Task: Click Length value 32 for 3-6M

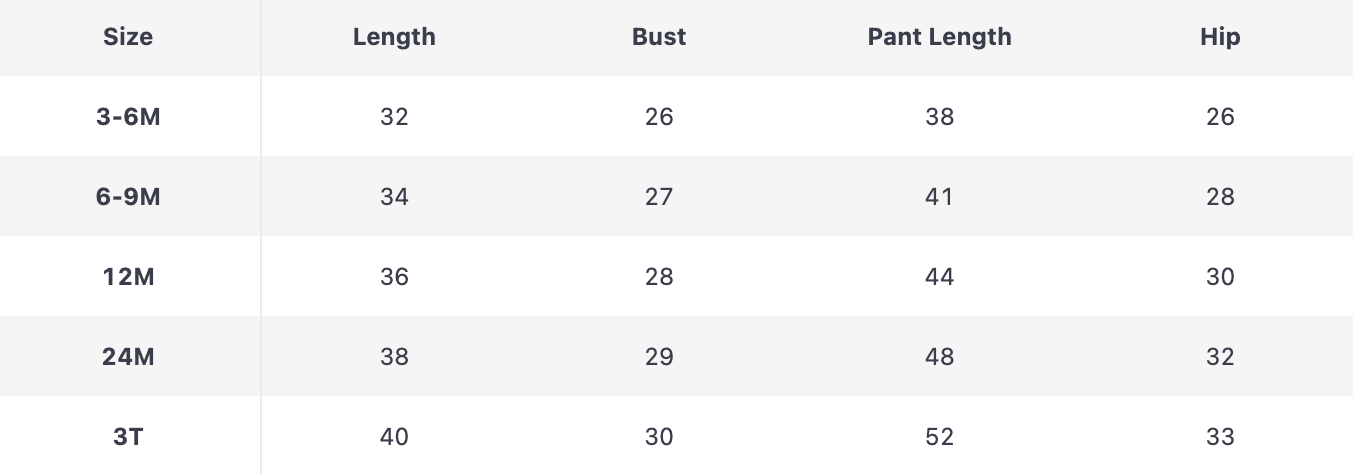Action: [394, 117]
